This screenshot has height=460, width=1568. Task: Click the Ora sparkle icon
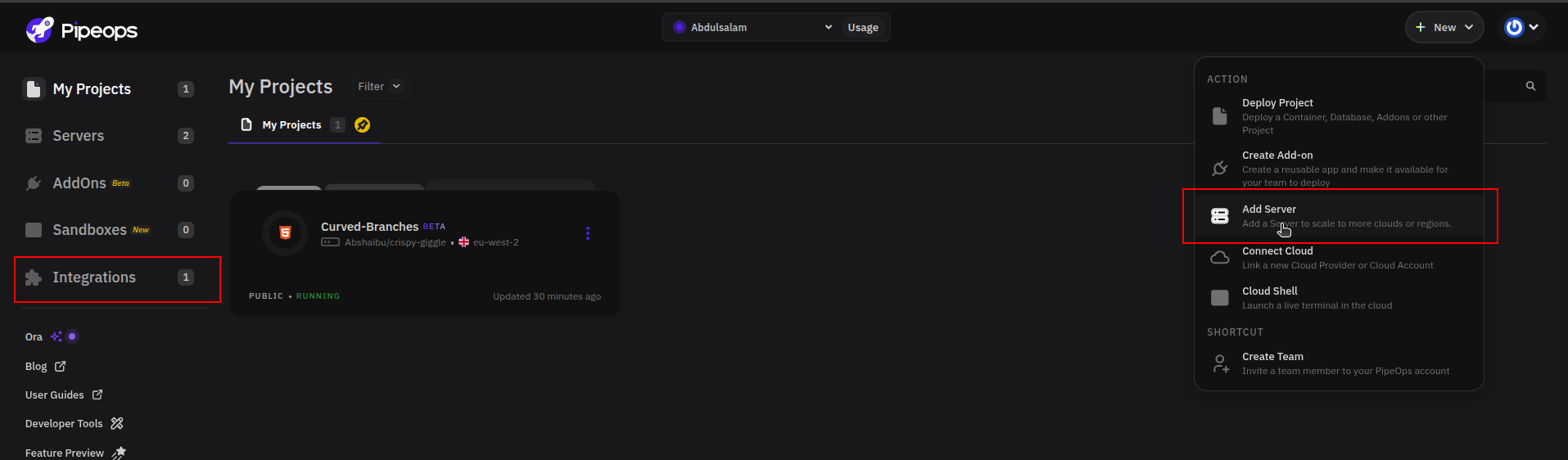tap(56, 336)
